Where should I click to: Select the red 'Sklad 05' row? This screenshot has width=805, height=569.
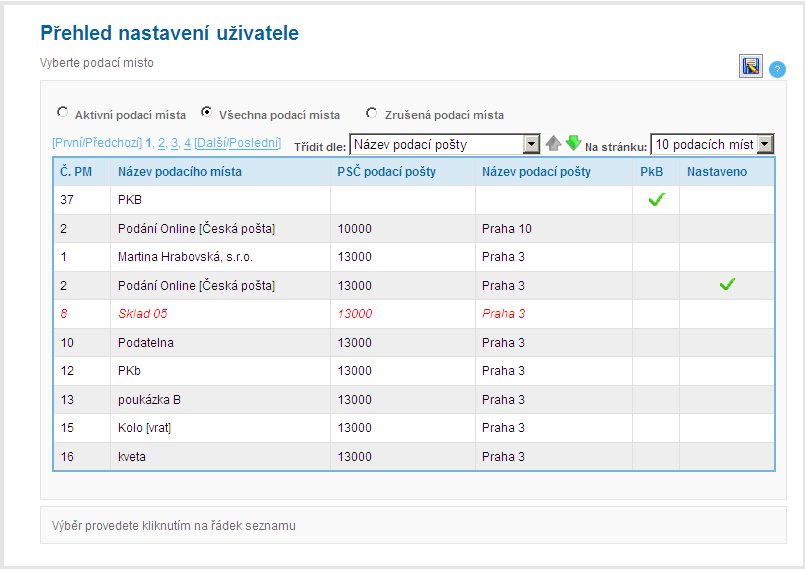click(142, 314)
